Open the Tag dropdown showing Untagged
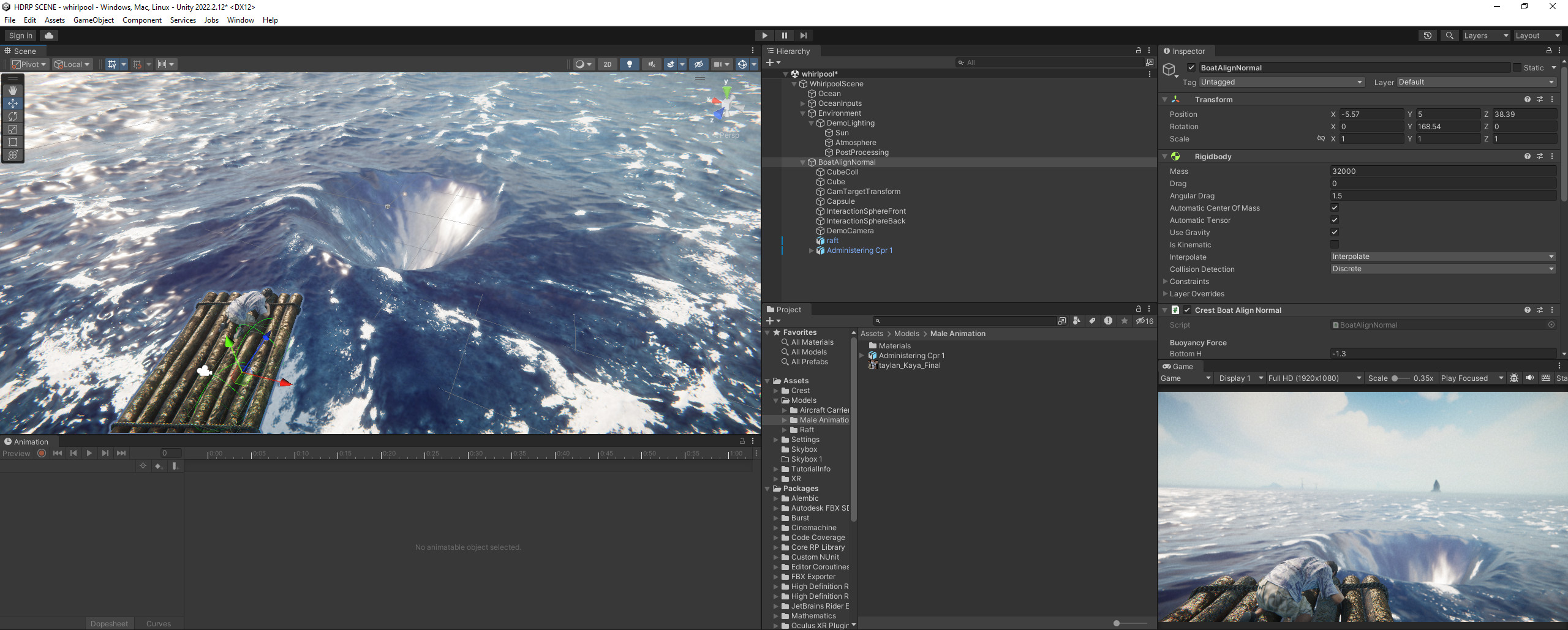The width and height of the screenshot is (1568, 630). (x=1283, y=81)
